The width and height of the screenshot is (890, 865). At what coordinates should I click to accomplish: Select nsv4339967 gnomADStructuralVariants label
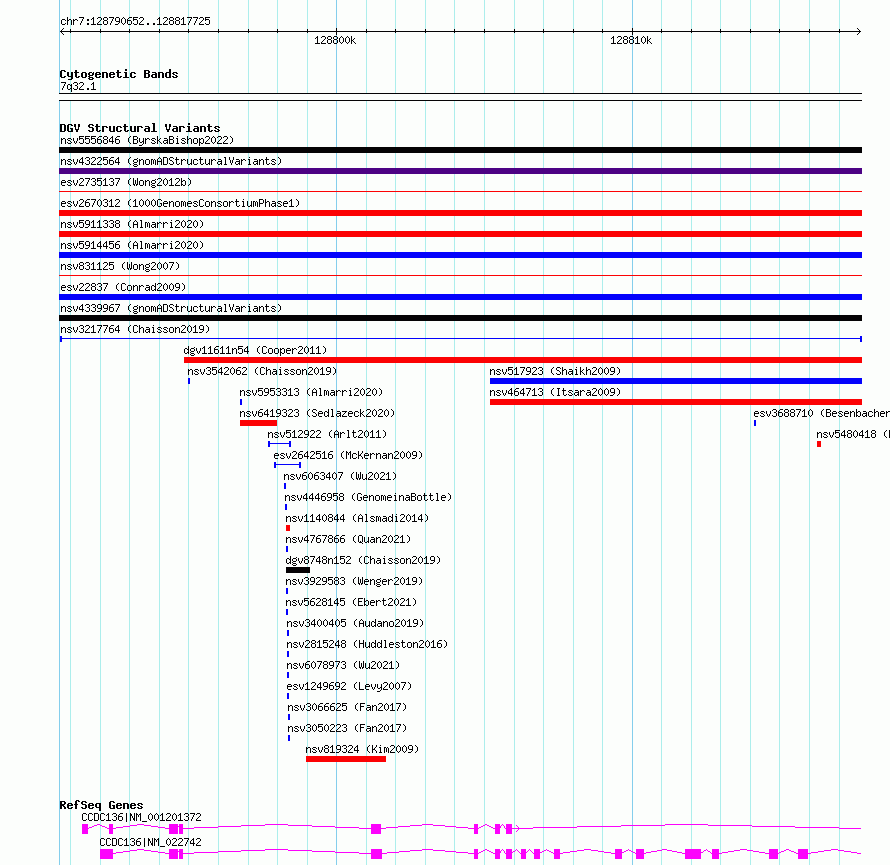point(171,308)
